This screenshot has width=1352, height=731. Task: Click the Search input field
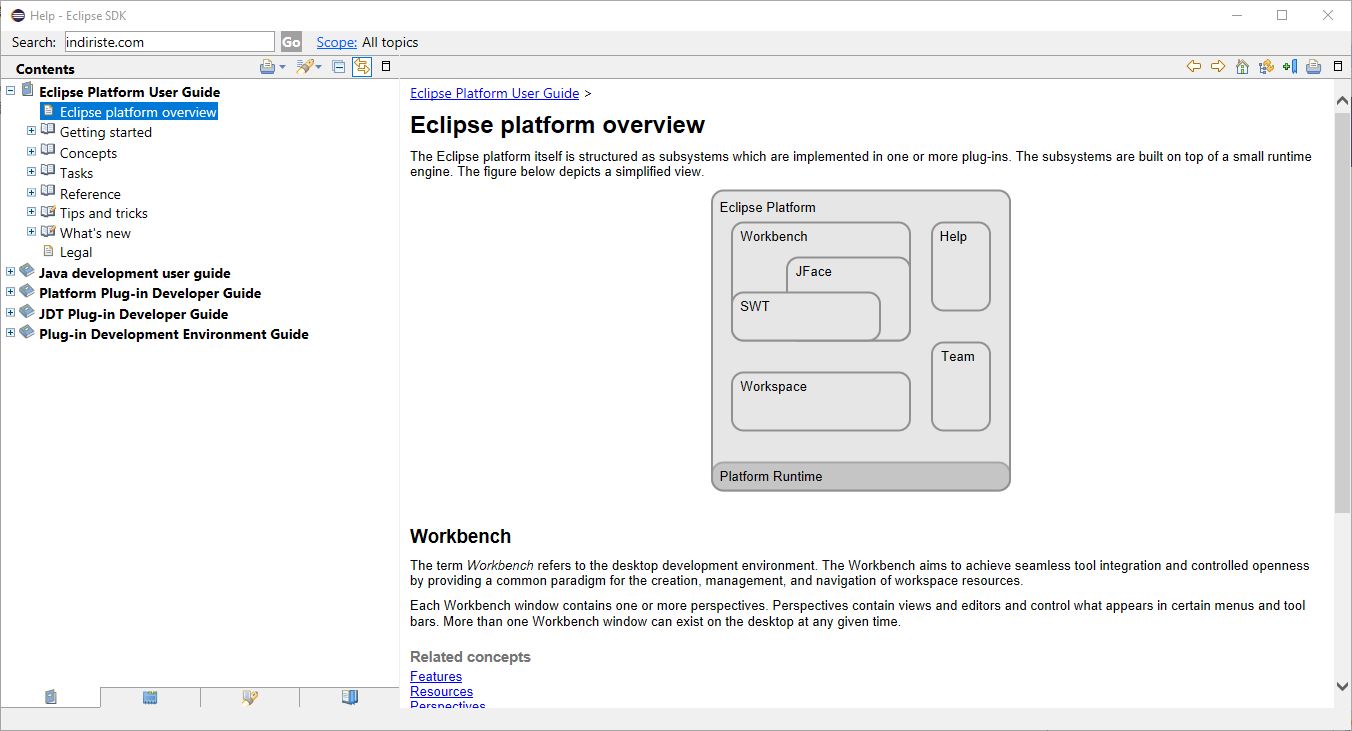pos(169,42)
